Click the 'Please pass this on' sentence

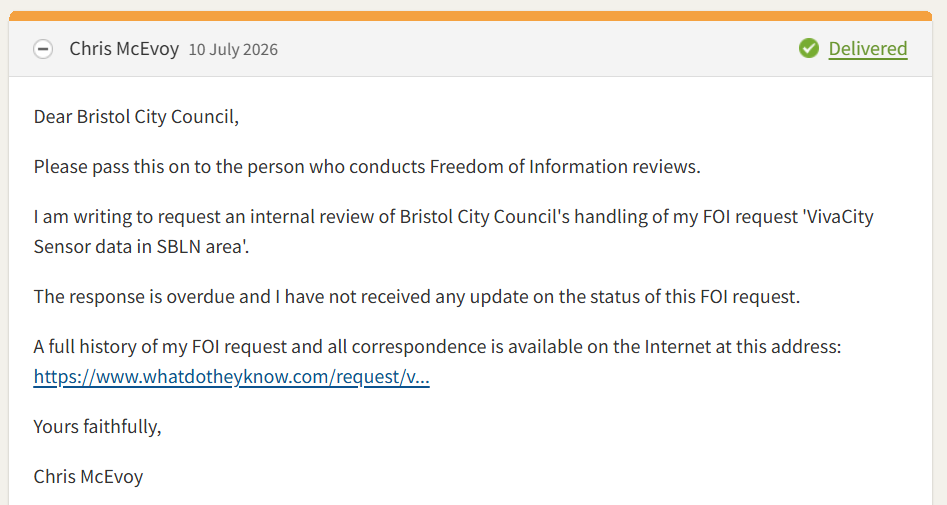tap(367, 167)
